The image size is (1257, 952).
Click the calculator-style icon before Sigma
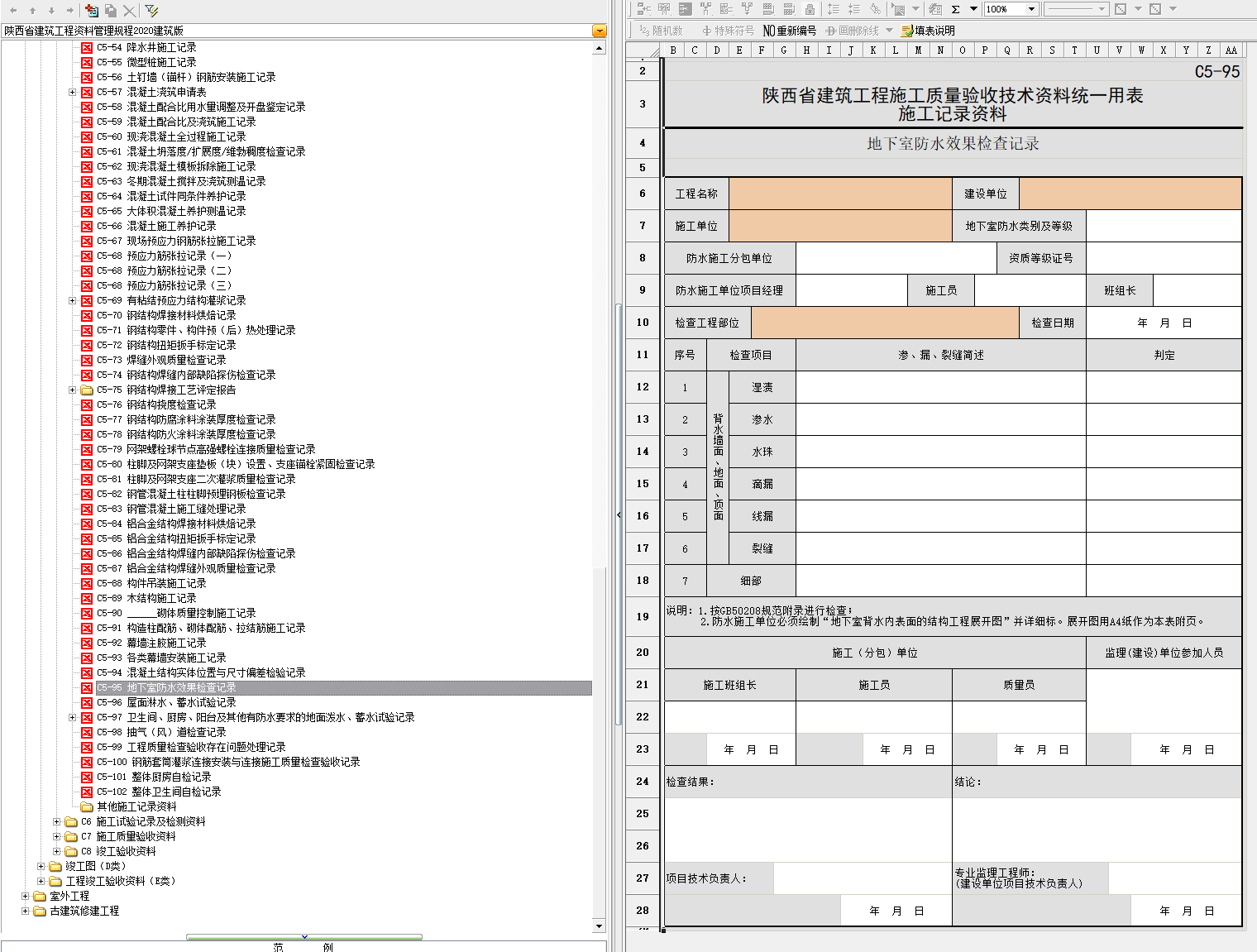pyautogui.click(x=935, y=9)
